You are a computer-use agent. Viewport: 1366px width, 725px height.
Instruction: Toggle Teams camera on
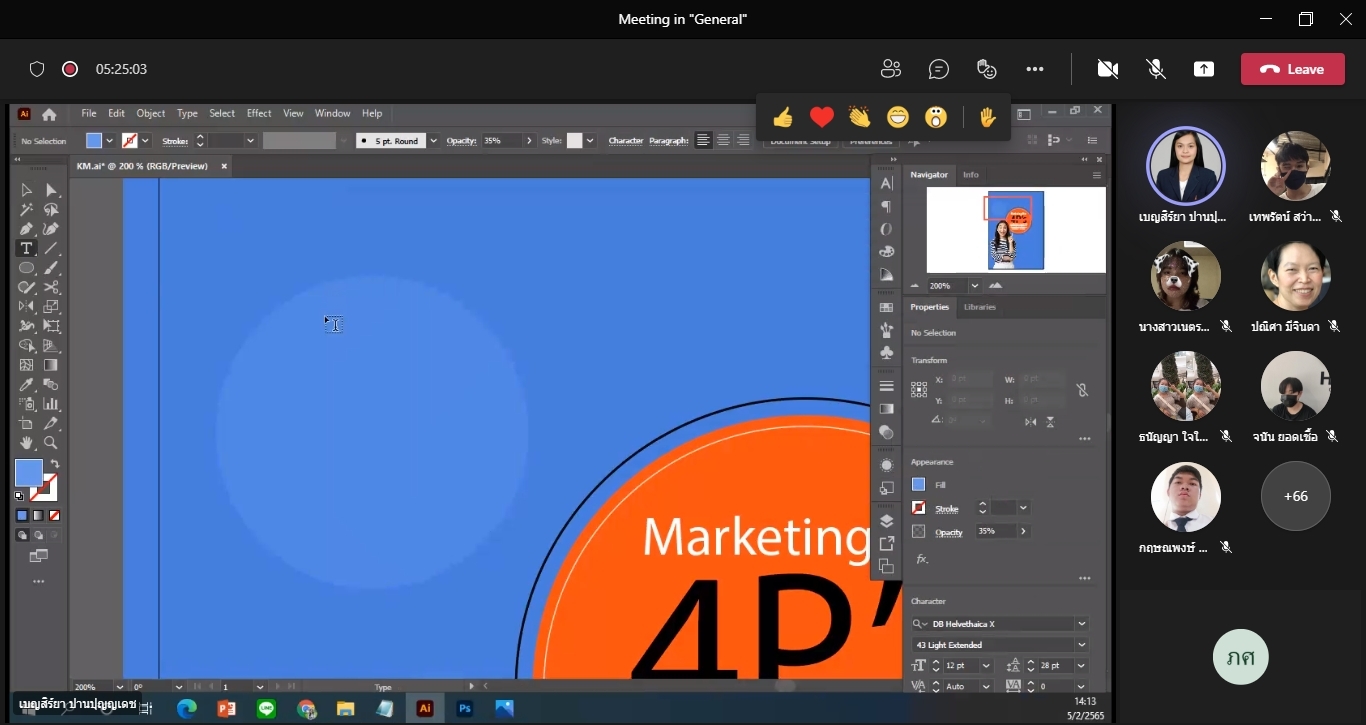tap(1108, 69)
